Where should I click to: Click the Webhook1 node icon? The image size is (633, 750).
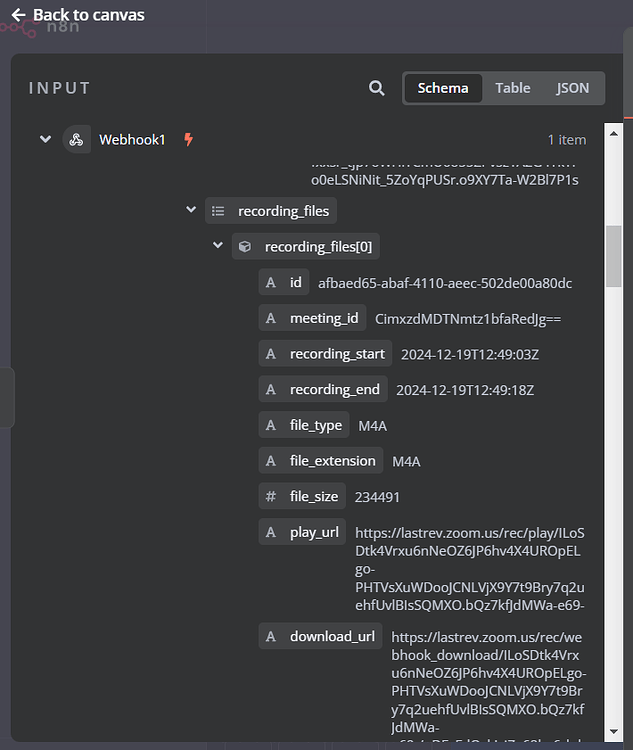[x=76, y=140]
